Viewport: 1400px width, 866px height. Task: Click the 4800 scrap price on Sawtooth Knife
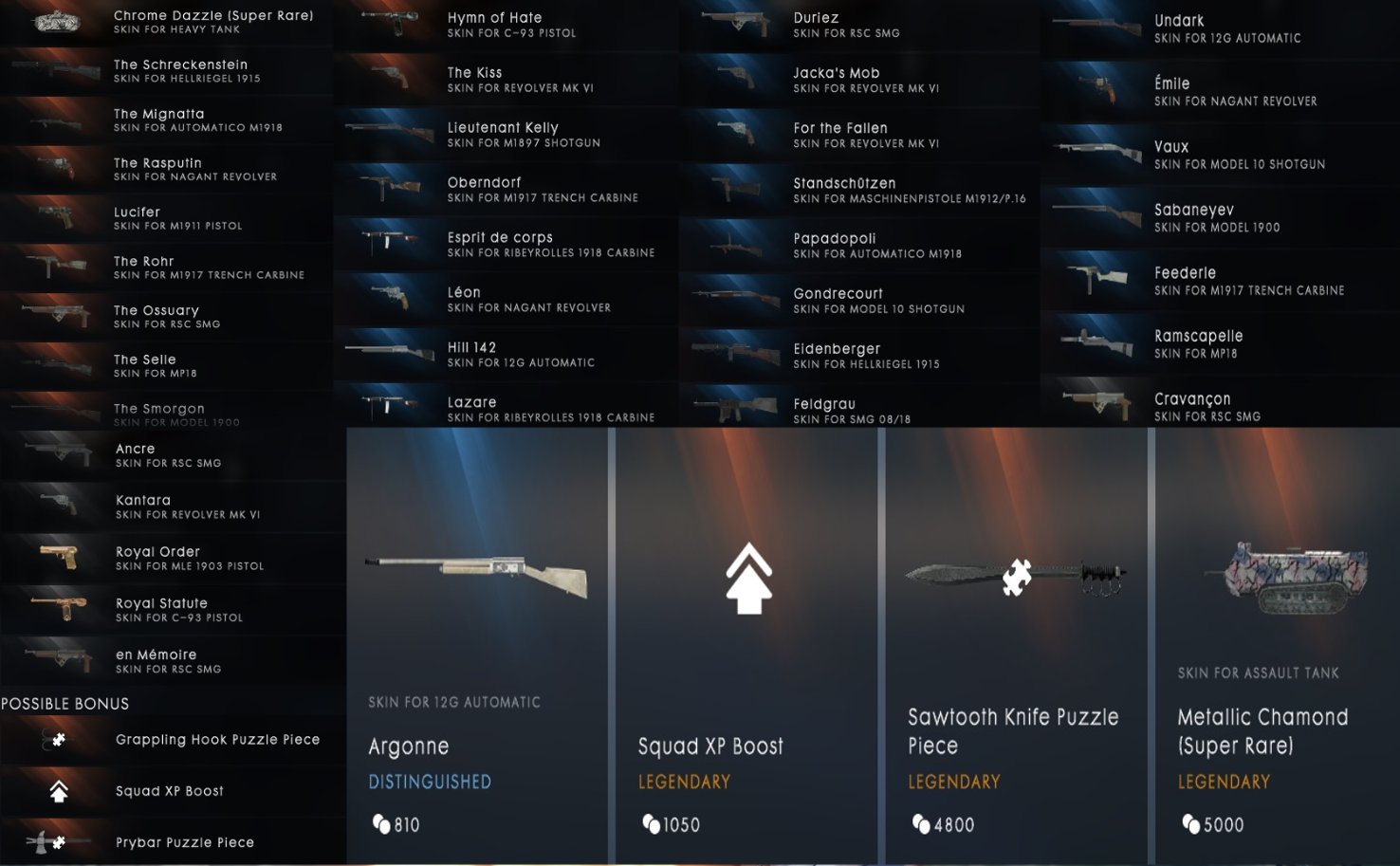(943, 824)
